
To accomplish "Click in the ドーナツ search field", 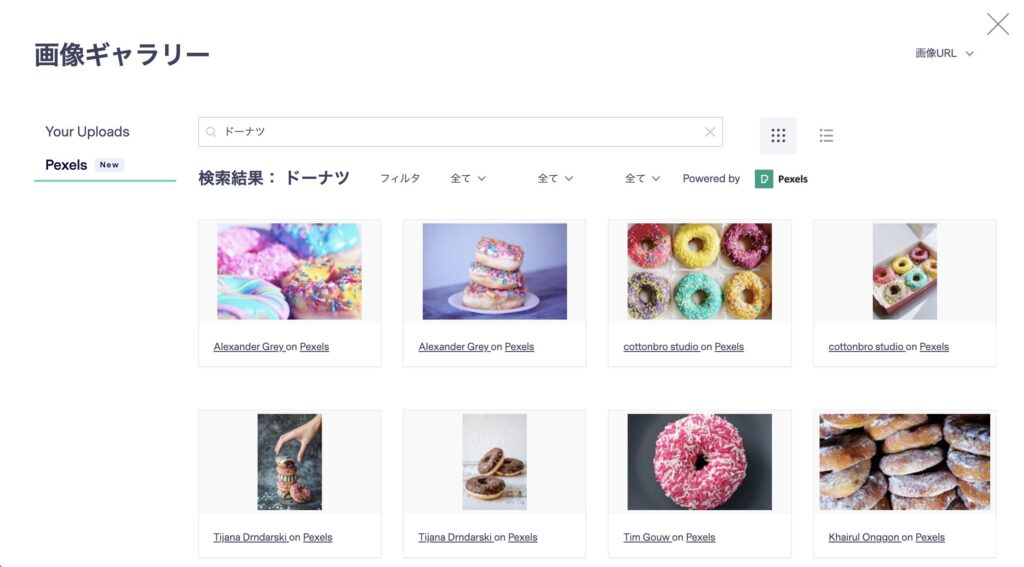I will (460, 132).
